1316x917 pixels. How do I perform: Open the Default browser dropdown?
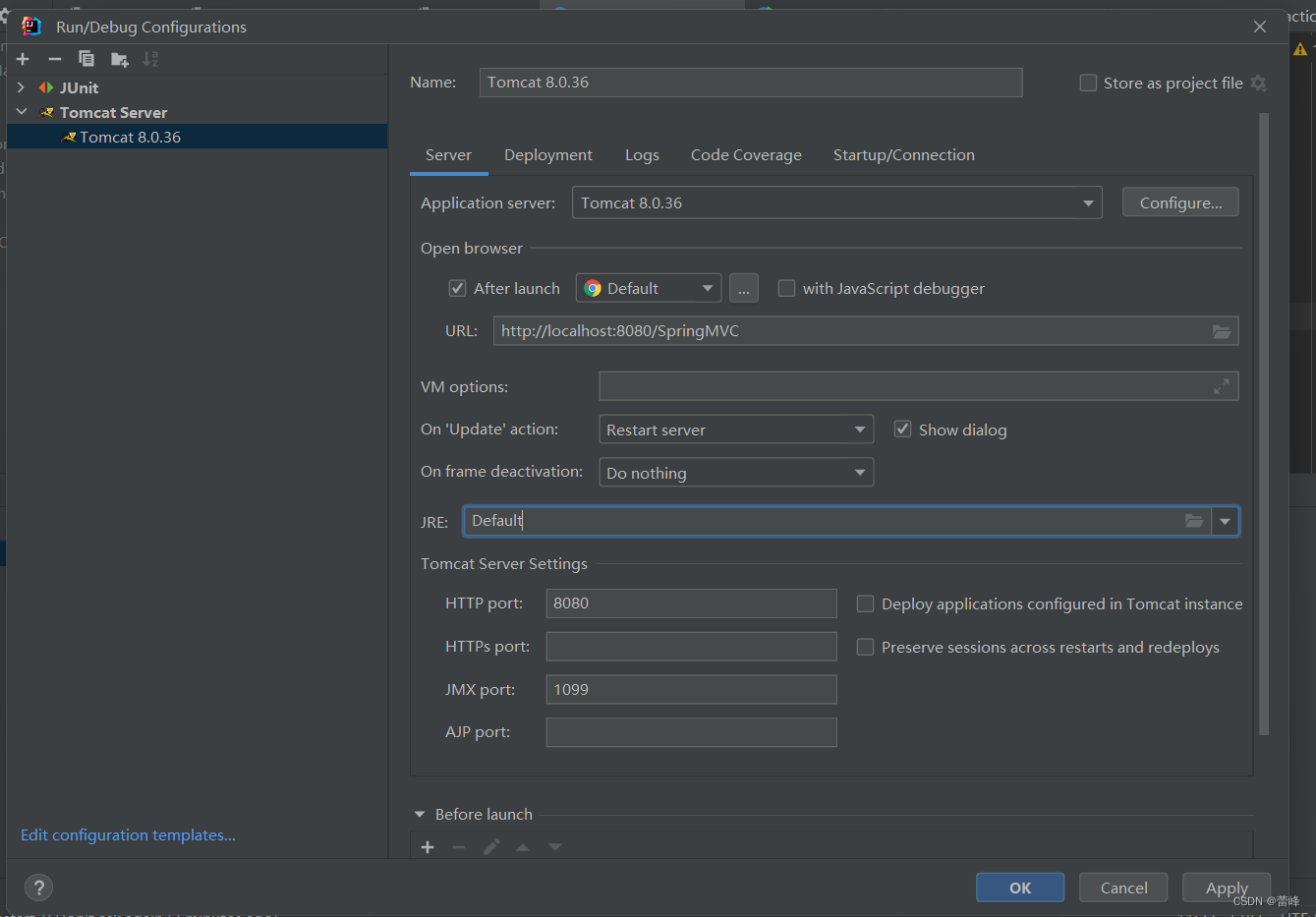(649, 288)
